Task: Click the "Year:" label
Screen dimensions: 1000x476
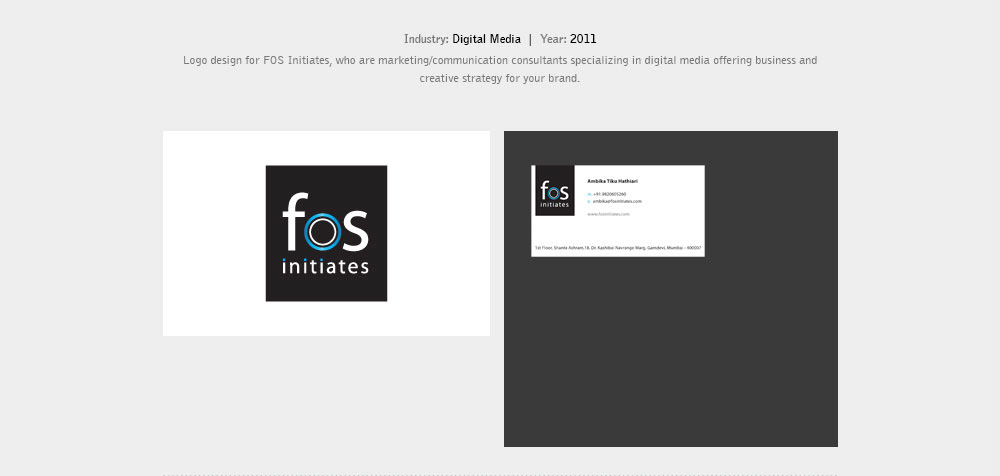Action: [553, 39]
